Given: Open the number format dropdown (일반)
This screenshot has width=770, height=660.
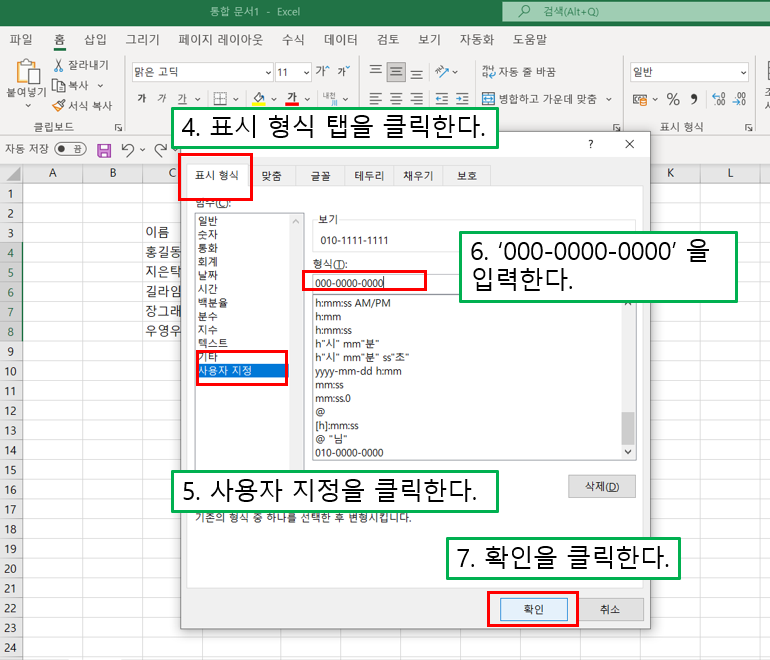Looking at the screenshot, I should point(743,73).
